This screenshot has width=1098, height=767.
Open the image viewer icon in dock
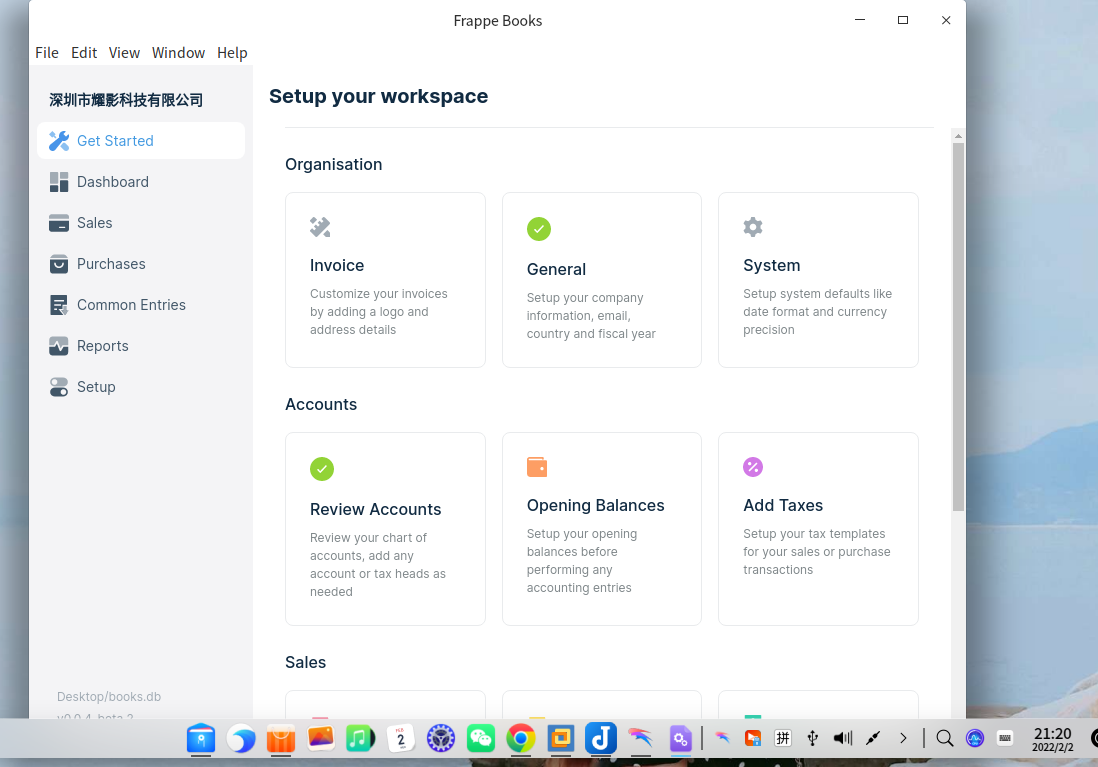(x=321, y=738)
